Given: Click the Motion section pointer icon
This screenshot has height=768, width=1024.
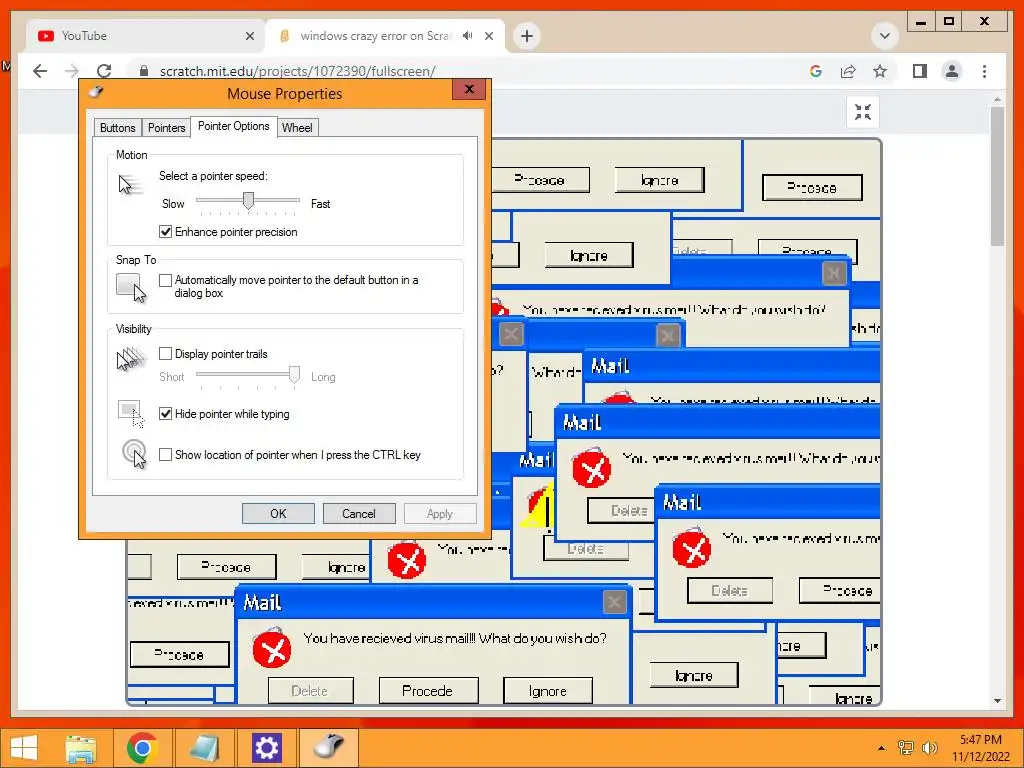Looking at the screenshot, I should 129,185.
